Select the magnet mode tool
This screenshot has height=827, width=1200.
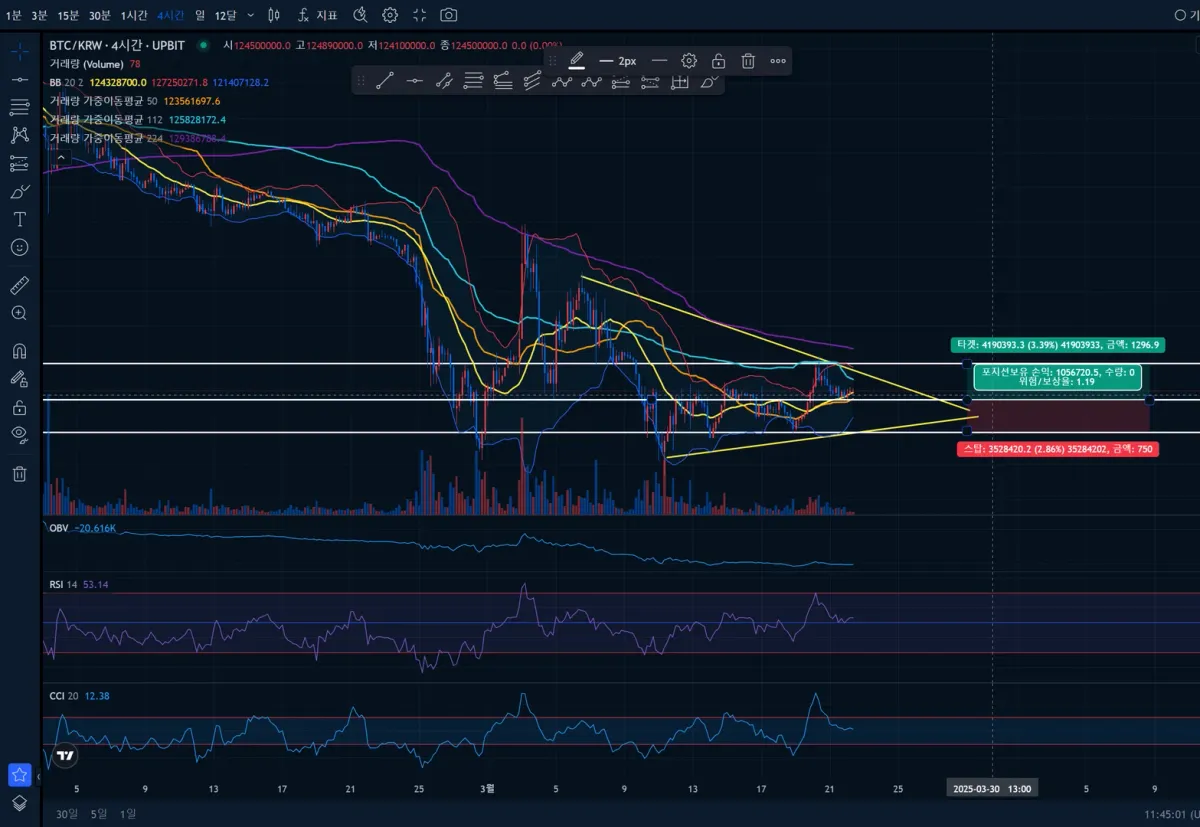[19, 351]
